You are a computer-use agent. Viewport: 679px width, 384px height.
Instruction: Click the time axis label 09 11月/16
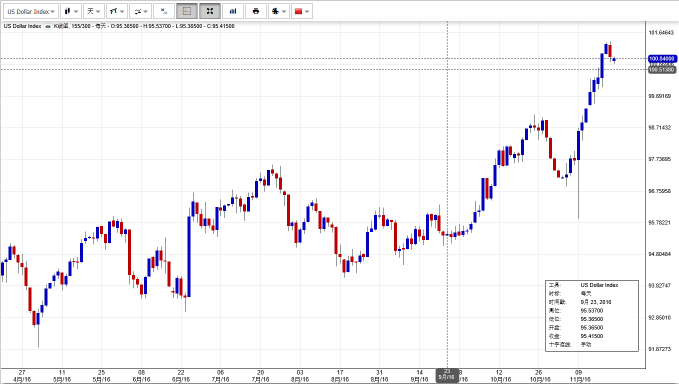coord(579,376)
